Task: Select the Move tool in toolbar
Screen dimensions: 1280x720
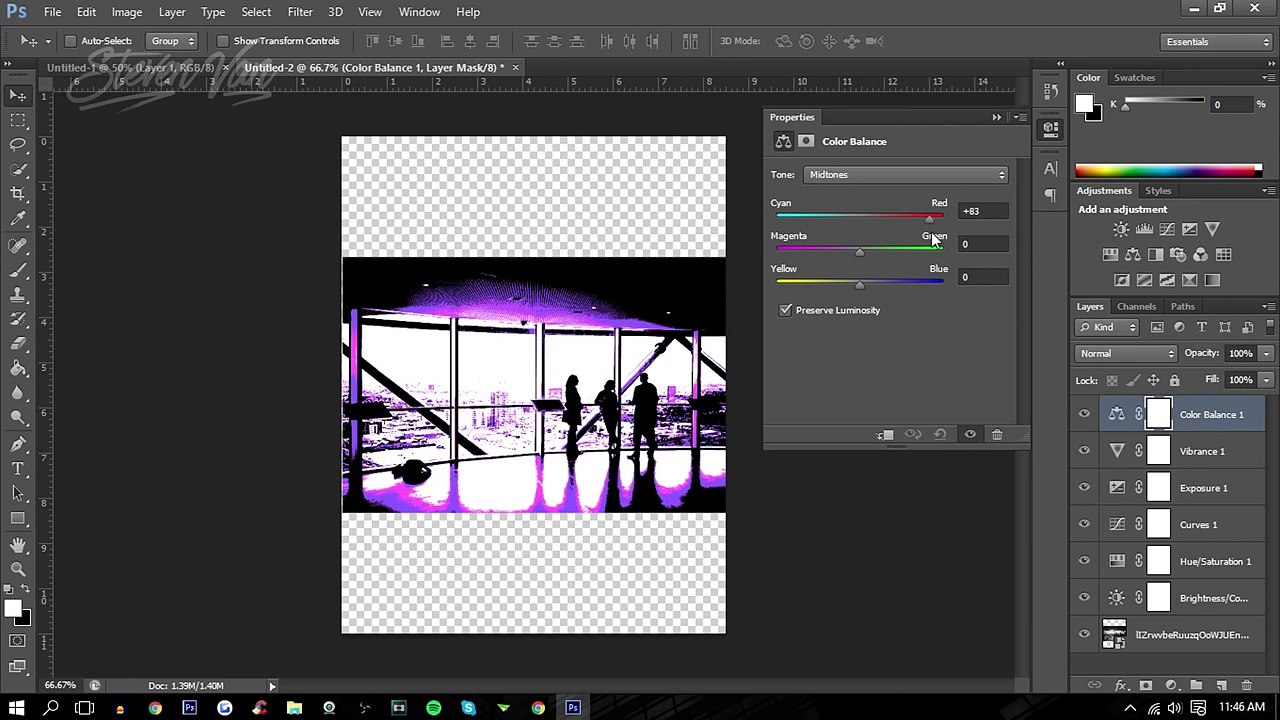Action: [18, 95]
